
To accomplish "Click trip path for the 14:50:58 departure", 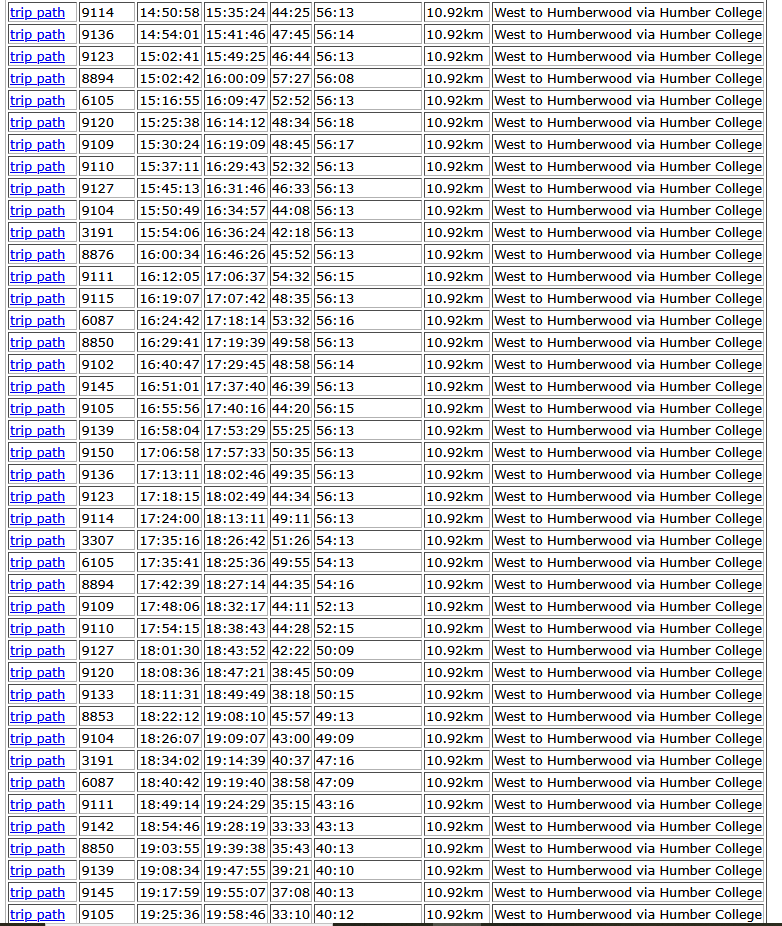I will 37,13.
